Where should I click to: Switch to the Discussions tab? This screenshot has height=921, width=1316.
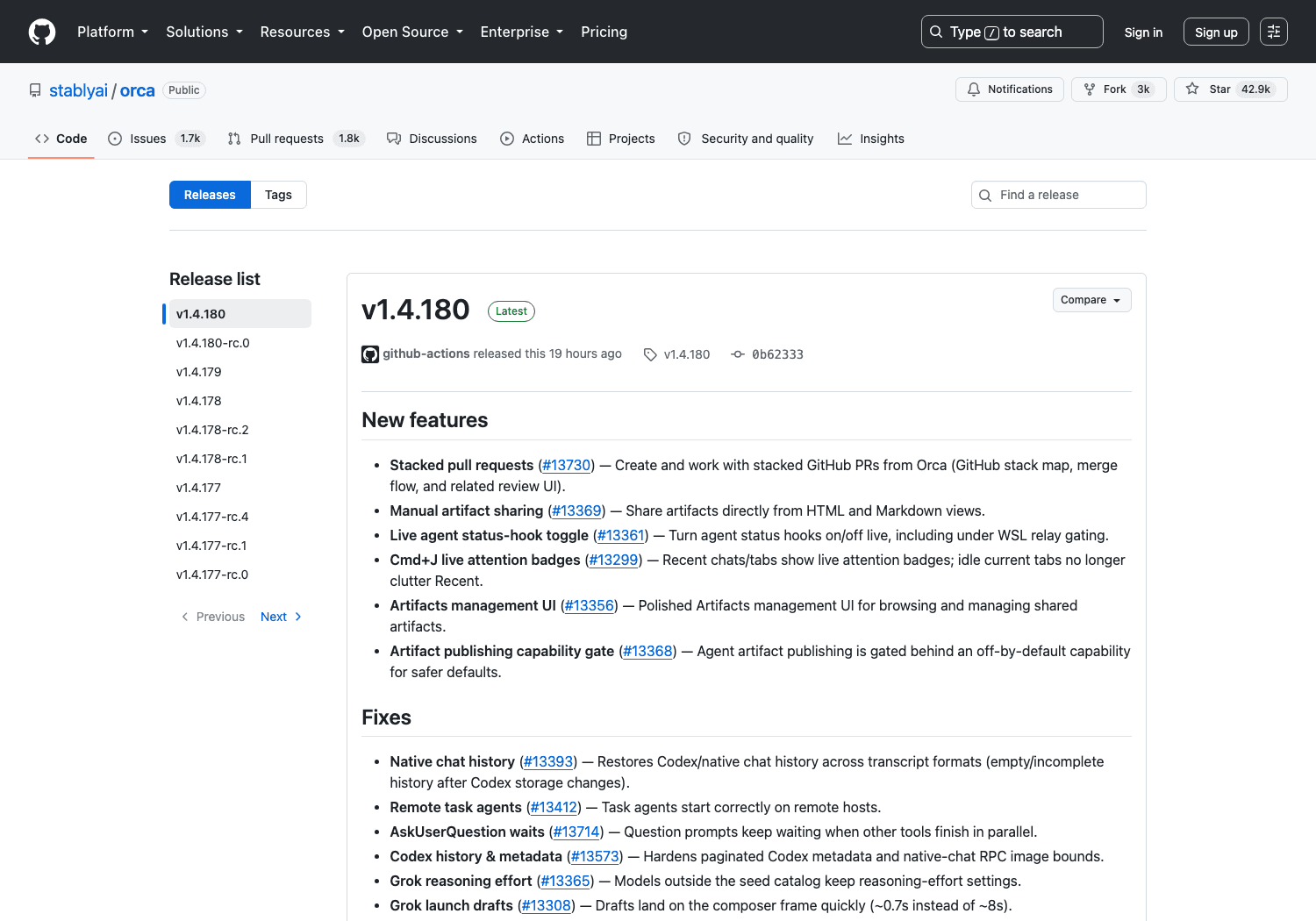432,139
